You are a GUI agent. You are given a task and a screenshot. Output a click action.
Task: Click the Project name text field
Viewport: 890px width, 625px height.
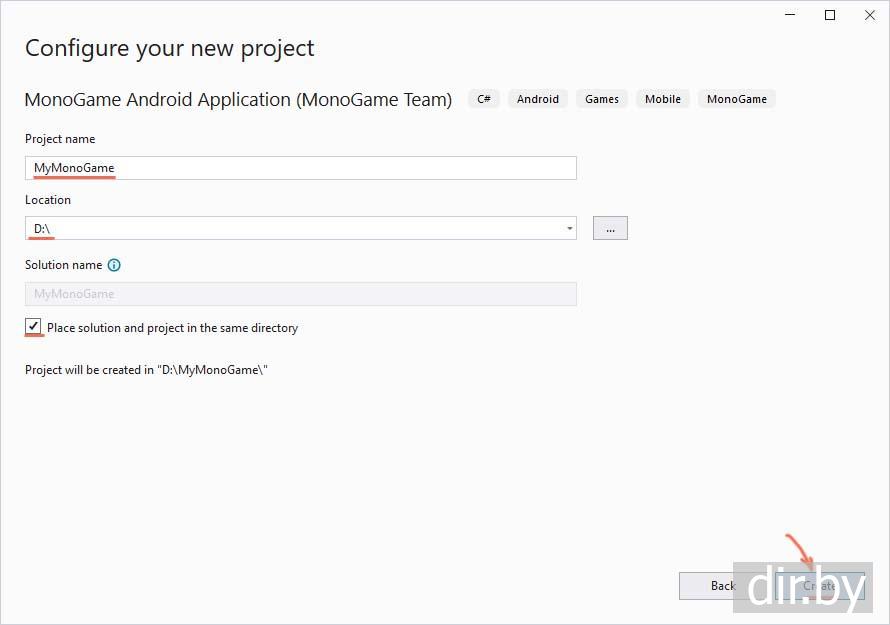tap(300, 168)
